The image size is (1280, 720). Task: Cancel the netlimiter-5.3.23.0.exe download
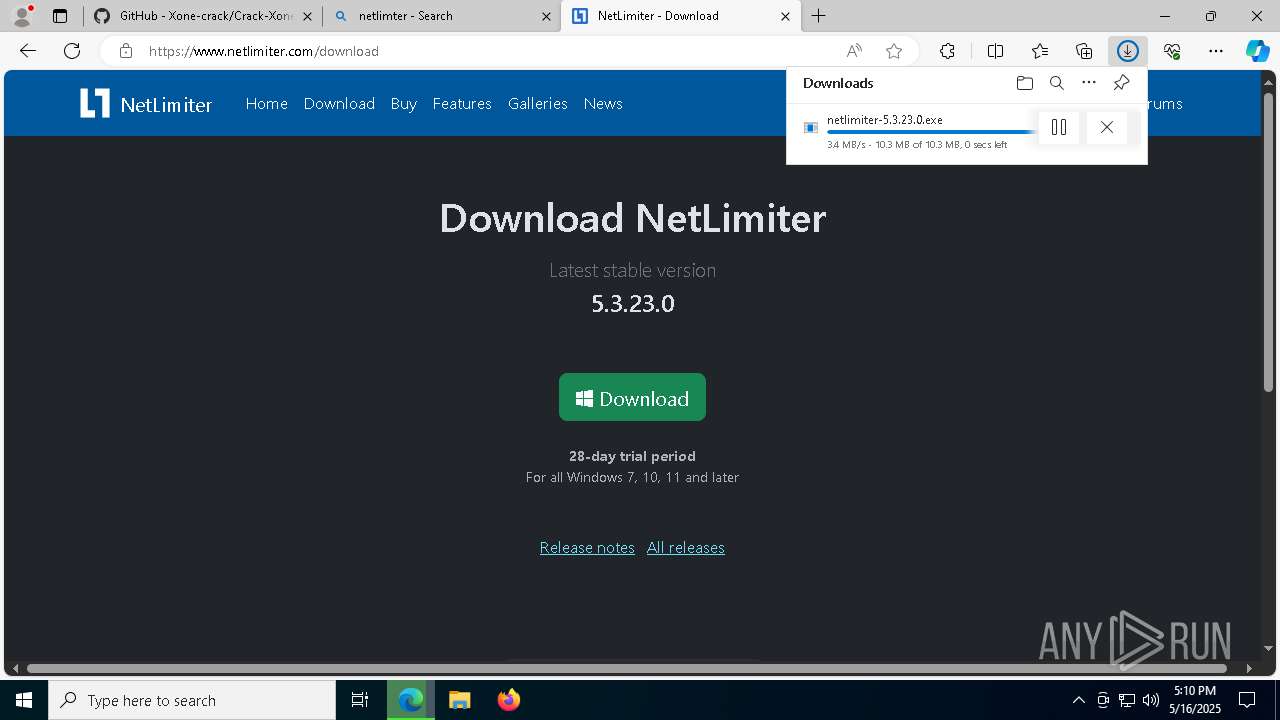(x=1106, y=127)
